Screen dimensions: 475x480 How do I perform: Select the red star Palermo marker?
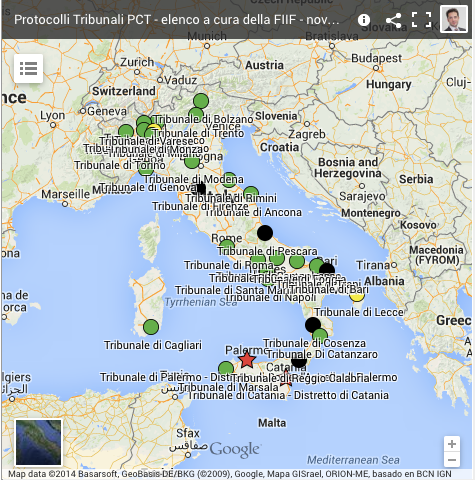click(x=247, y=360)
